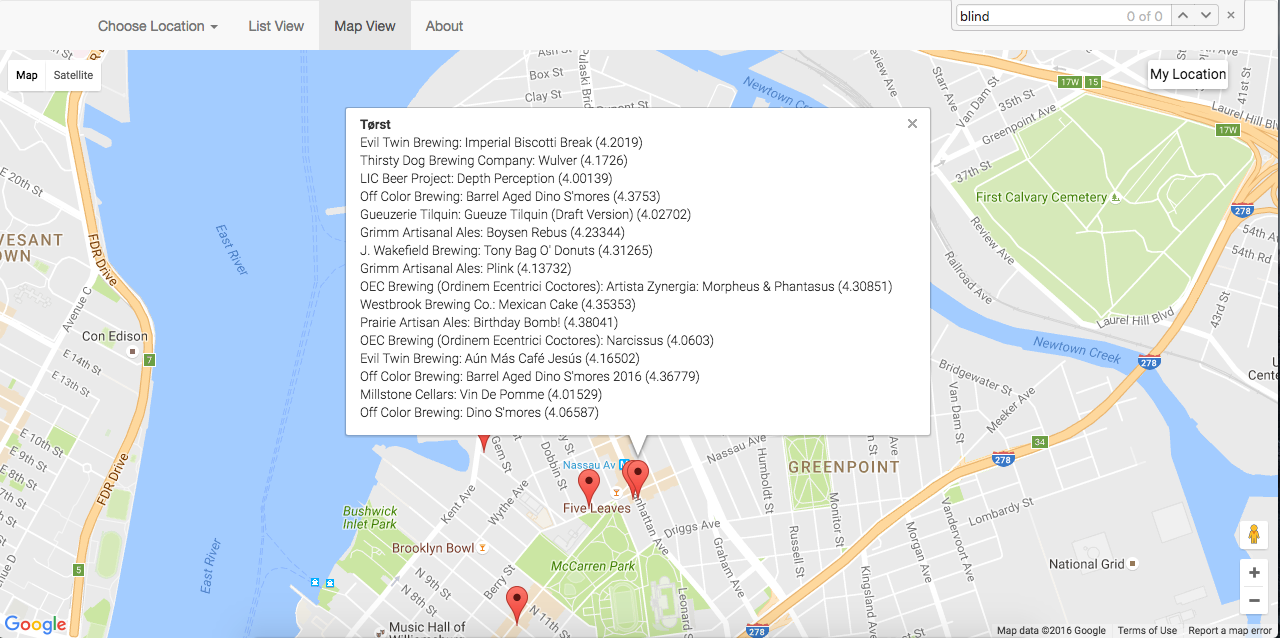Click the exit 7 sign on FDR Drive
Viewport: 1280px width, 638px height.
click(x=149, y=359)
